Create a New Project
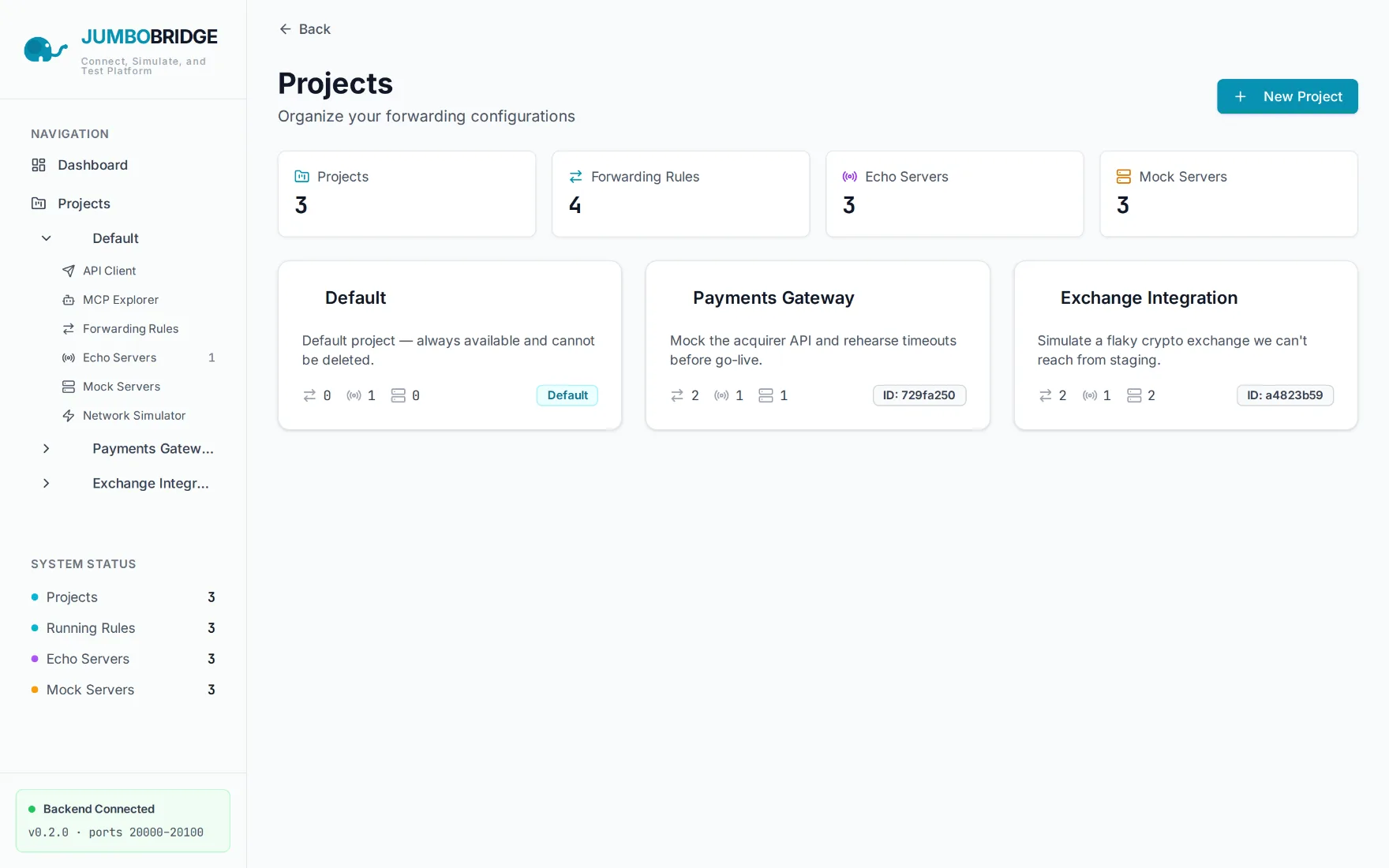 pos(1287,96)
